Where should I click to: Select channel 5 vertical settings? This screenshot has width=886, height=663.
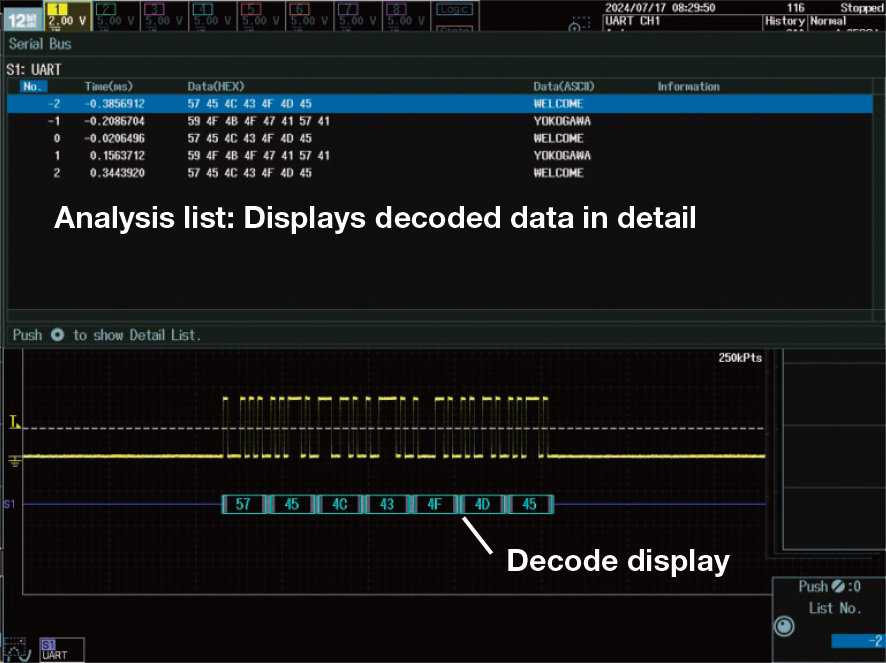260,13
